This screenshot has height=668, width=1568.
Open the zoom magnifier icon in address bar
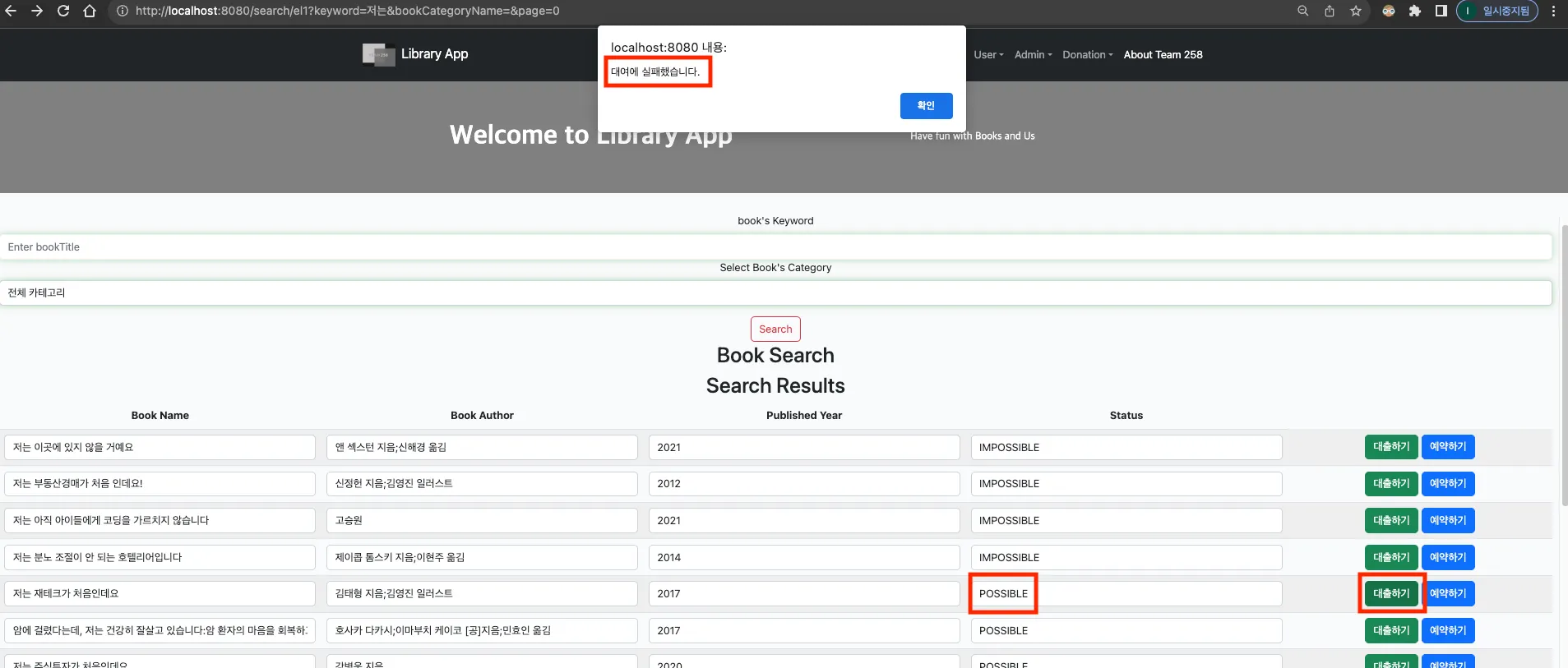point(1303,11)
